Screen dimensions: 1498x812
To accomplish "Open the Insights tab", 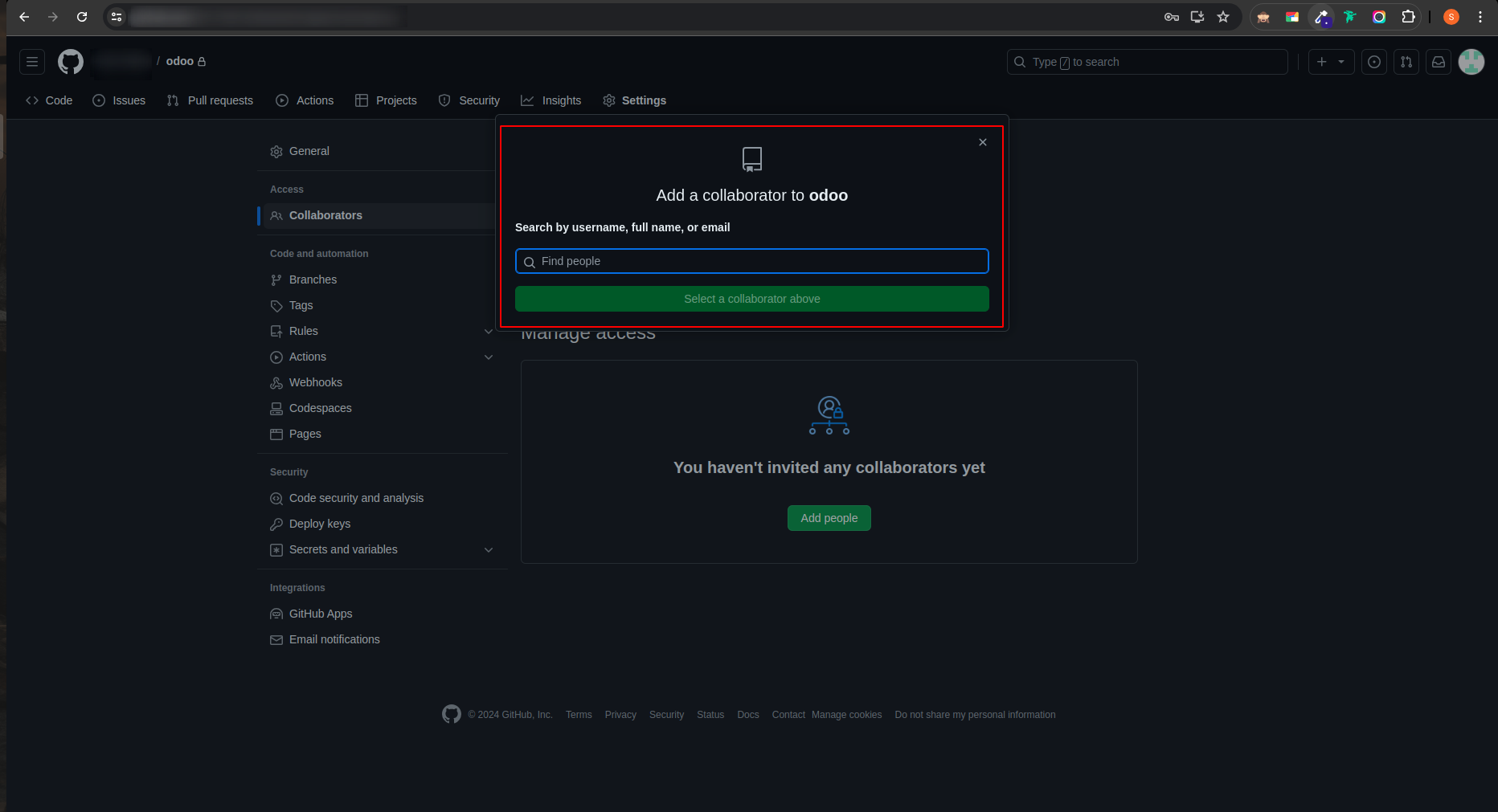I will (551, 100).
